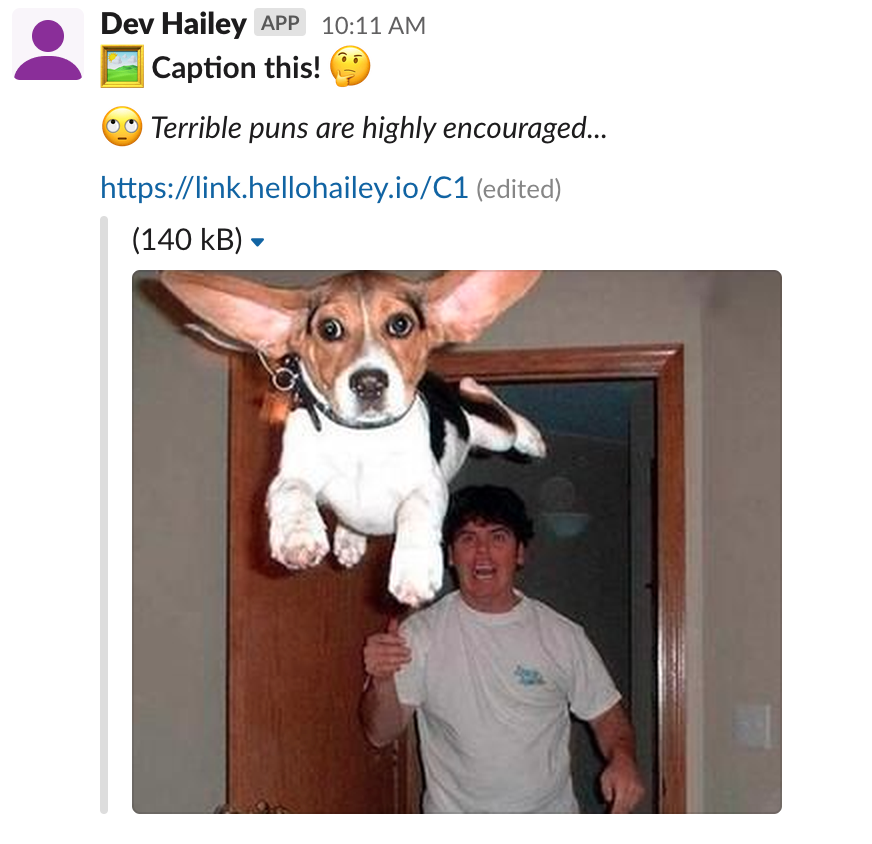Click the beagle's left floppy ear
This screenshot has width=872, height=844.
tap(231, 307)
